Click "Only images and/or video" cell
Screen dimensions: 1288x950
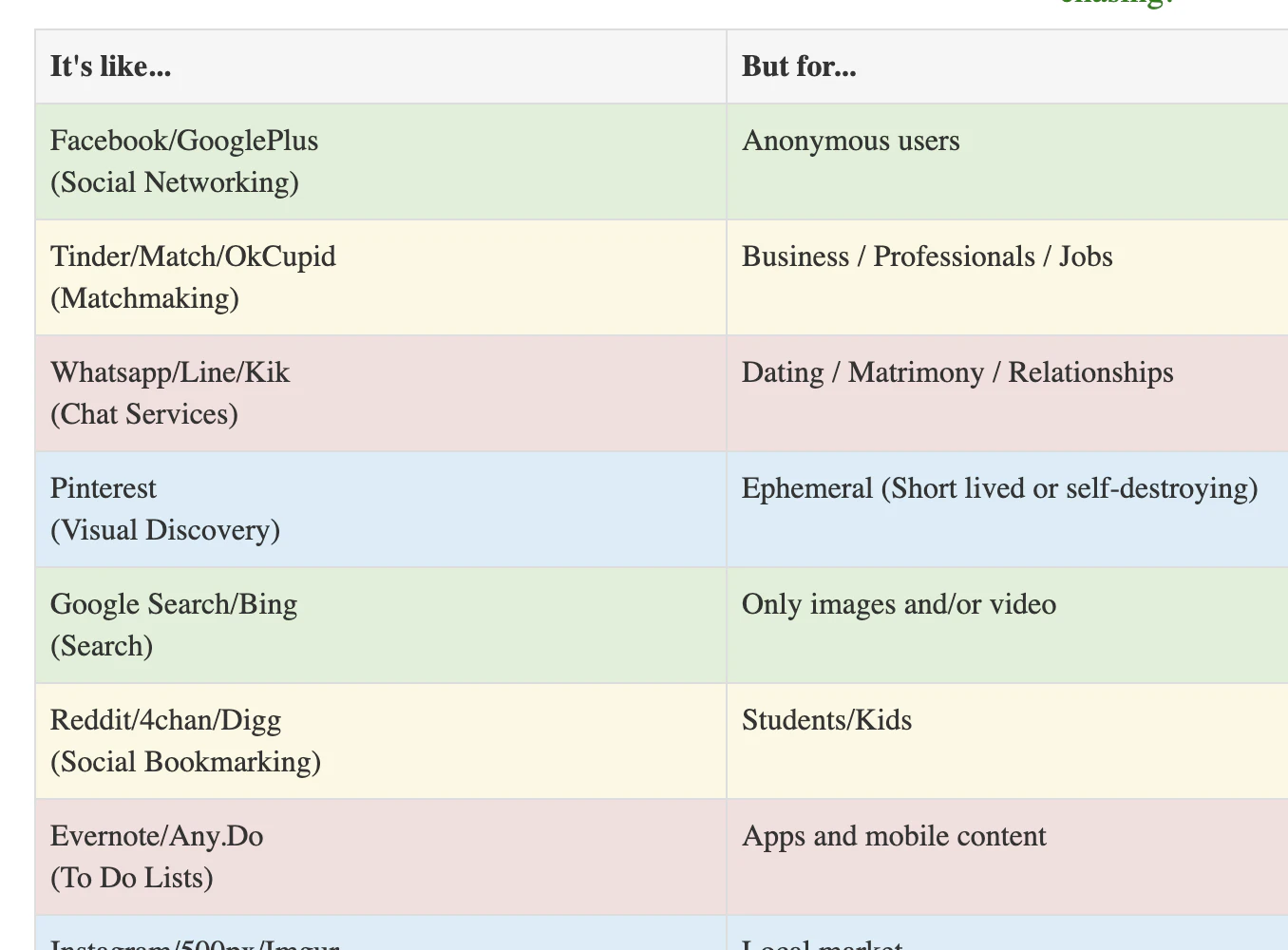click(1007, 625)
